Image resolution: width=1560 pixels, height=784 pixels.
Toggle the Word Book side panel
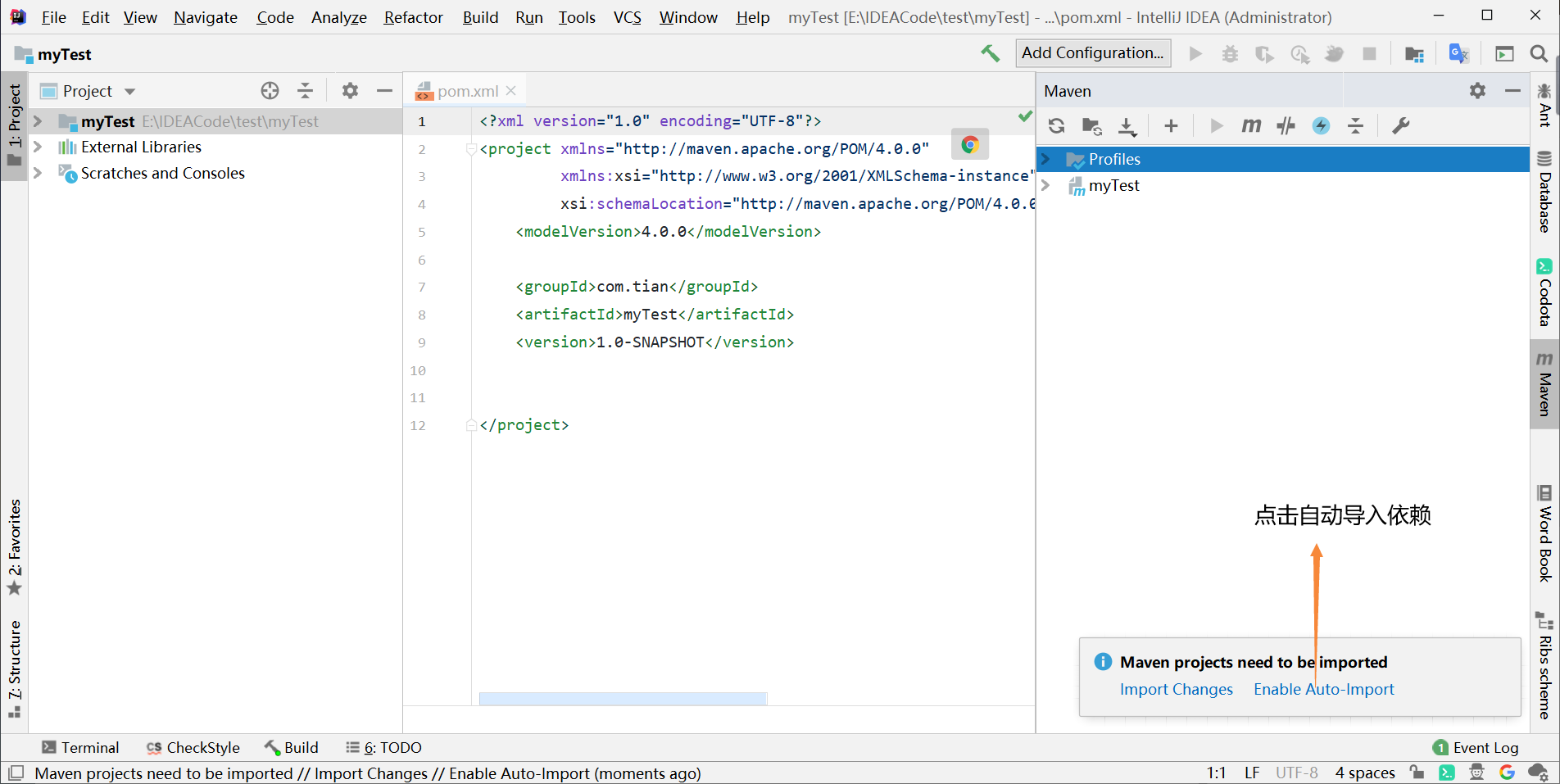1544,533
